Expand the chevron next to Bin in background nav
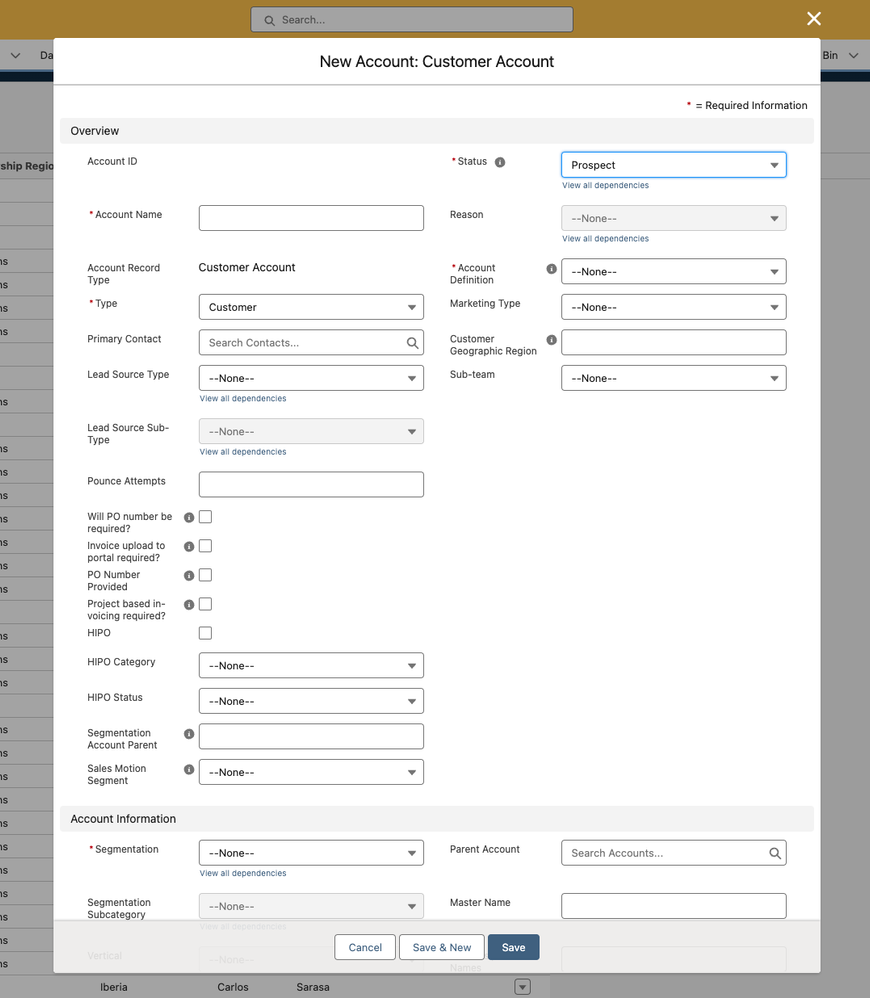 point(853,55)
